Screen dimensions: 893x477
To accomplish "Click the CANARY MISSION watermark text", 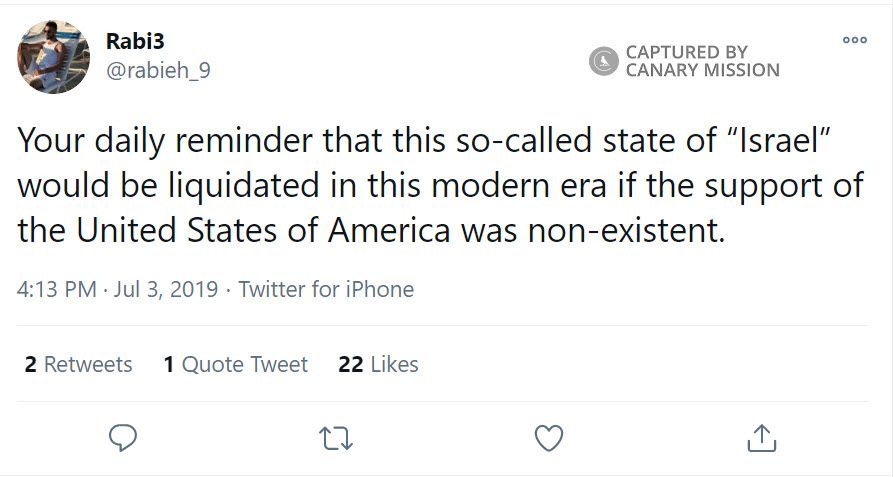I will [x=702, y=70].
